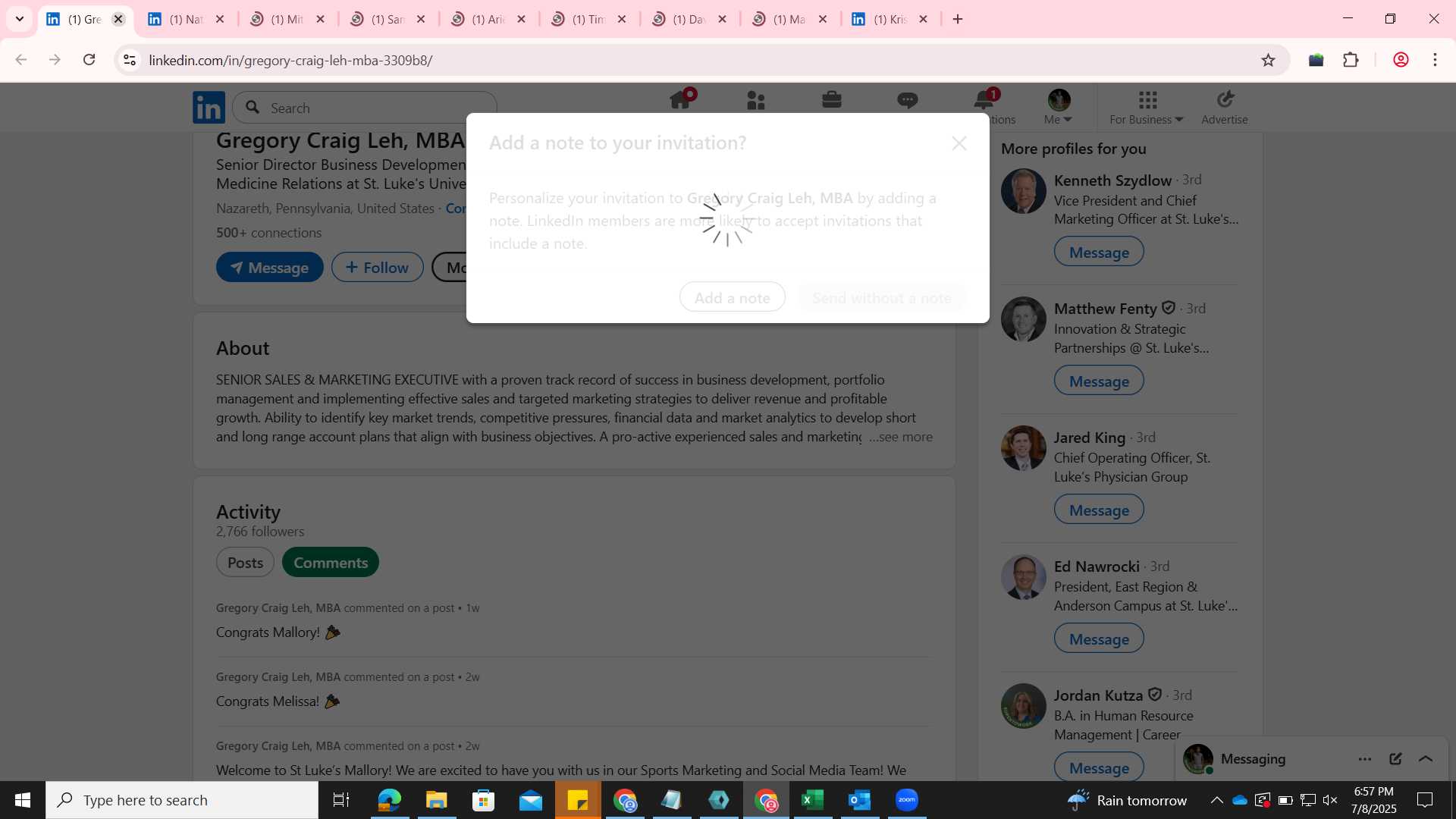Open Outlook from the taskbar
Image resolution: width=1456 pixels, height=819 pixels.
(860, 800)
